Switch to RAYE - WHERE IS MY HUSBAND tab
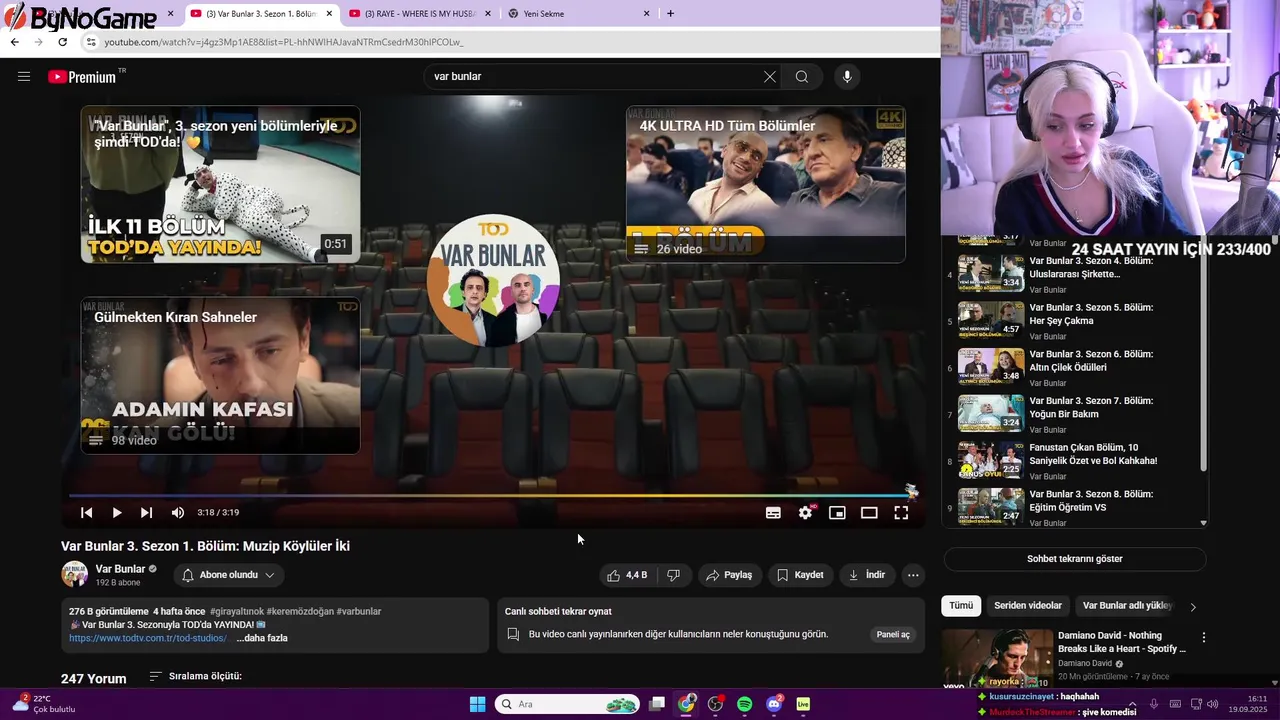The height and width of the screenshot is (720, 1280). (420, 14)
